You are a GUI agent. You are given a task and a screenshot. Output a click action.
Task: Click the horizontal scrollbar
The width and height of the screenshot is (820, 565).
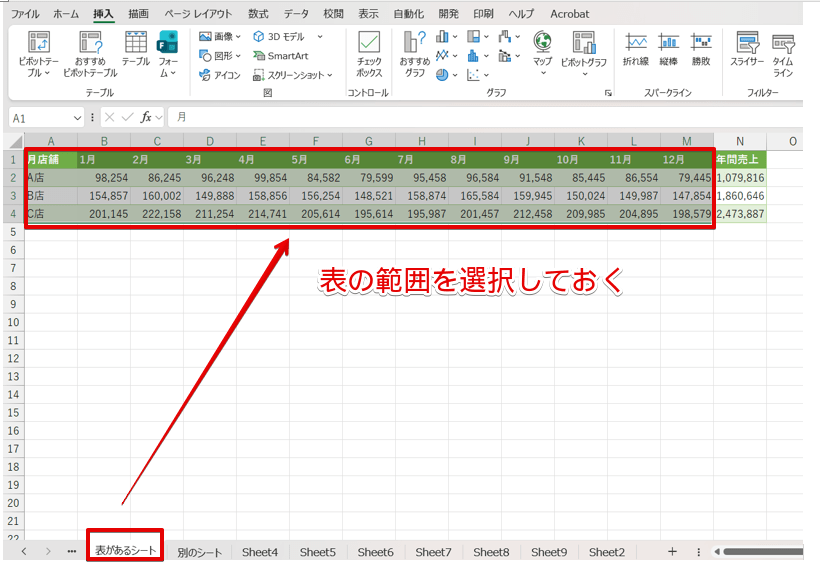click(763, 551)
